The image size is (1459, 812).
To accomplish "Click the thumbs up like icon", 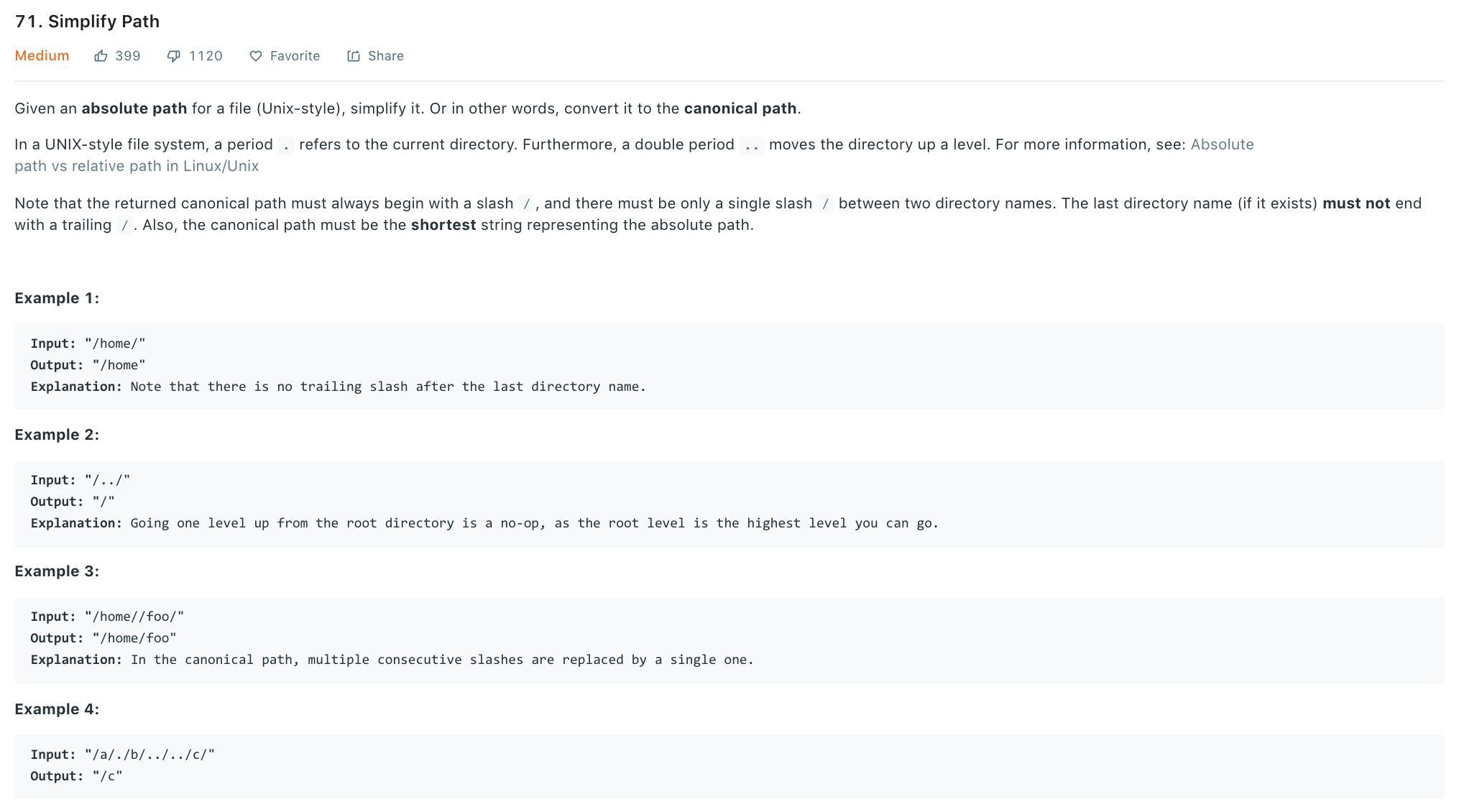I will pyautogui.click(x=101, y=56).
